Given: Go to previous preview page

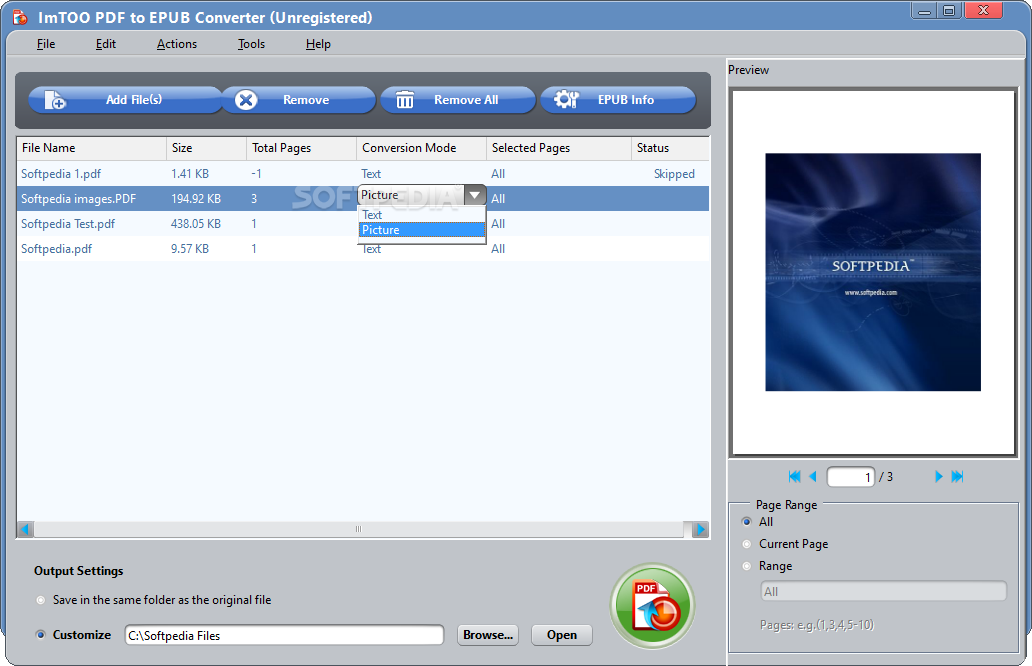Looking at the screenshot, I should 813,476.
